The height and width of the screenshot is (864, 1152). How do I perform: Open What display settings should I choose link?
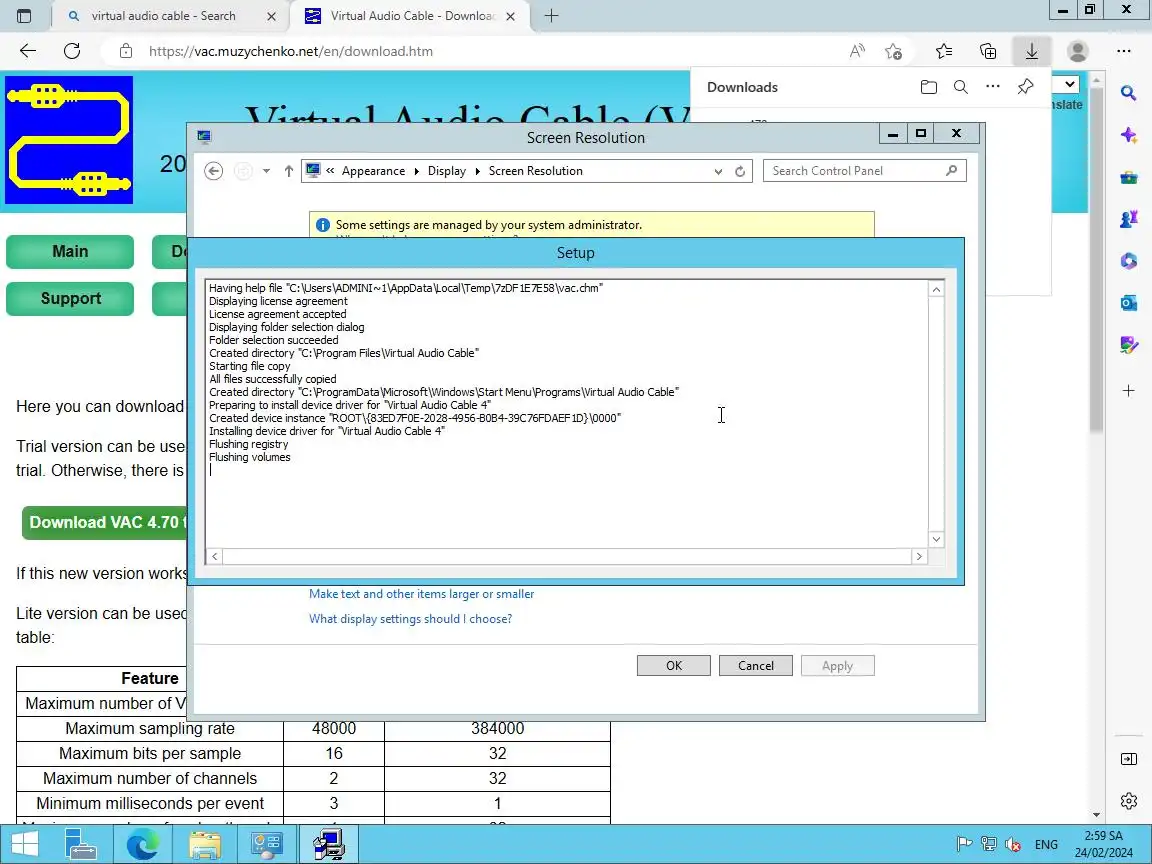[x=410, y=619]
